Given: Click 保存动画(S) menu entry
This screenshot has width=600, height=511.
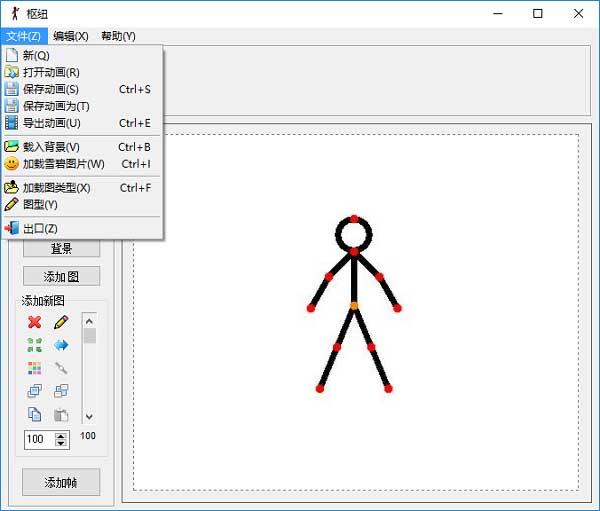Looking at the screenshot, I should point(82,89).
